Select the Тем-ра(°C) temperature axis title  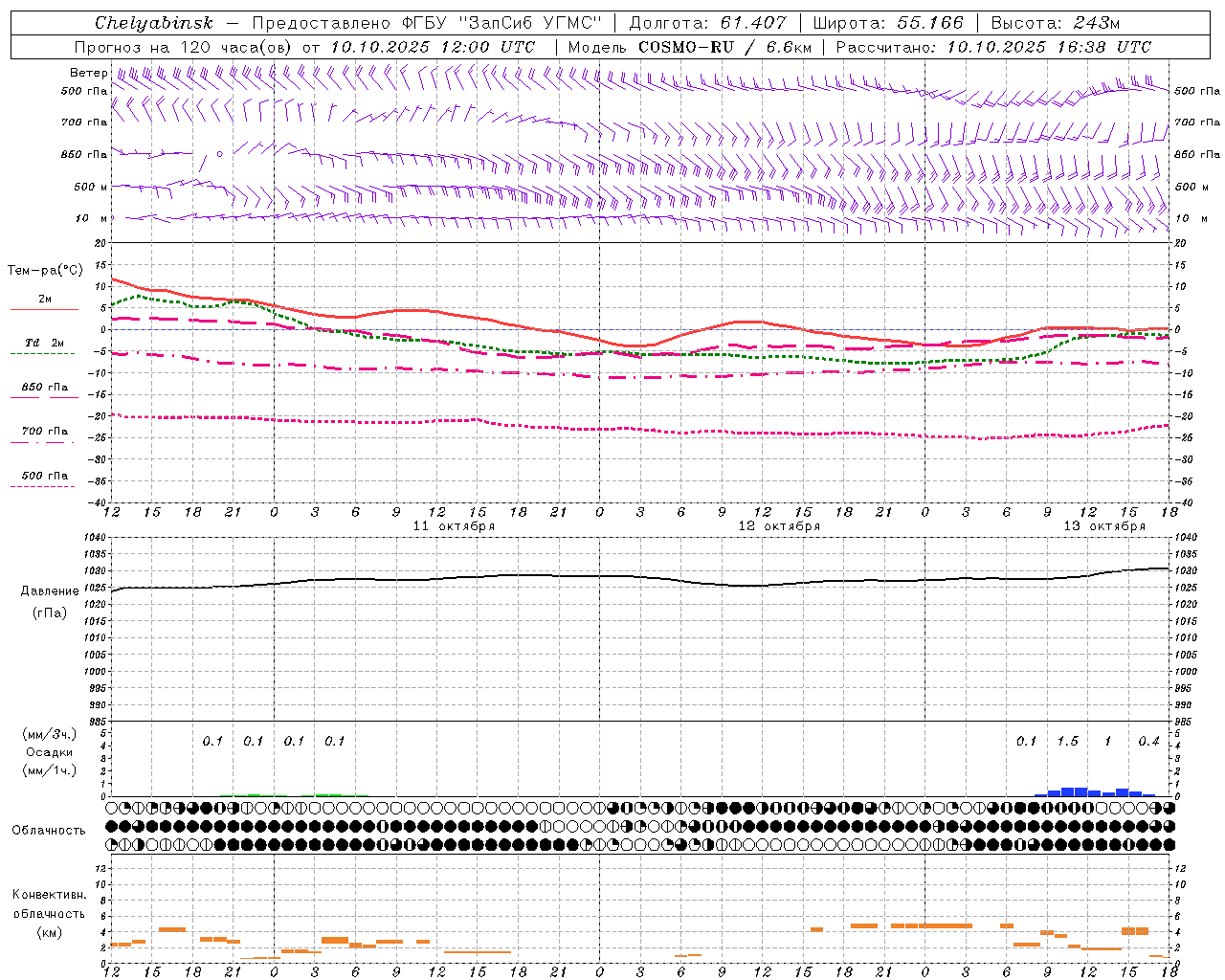coord(45,271)
